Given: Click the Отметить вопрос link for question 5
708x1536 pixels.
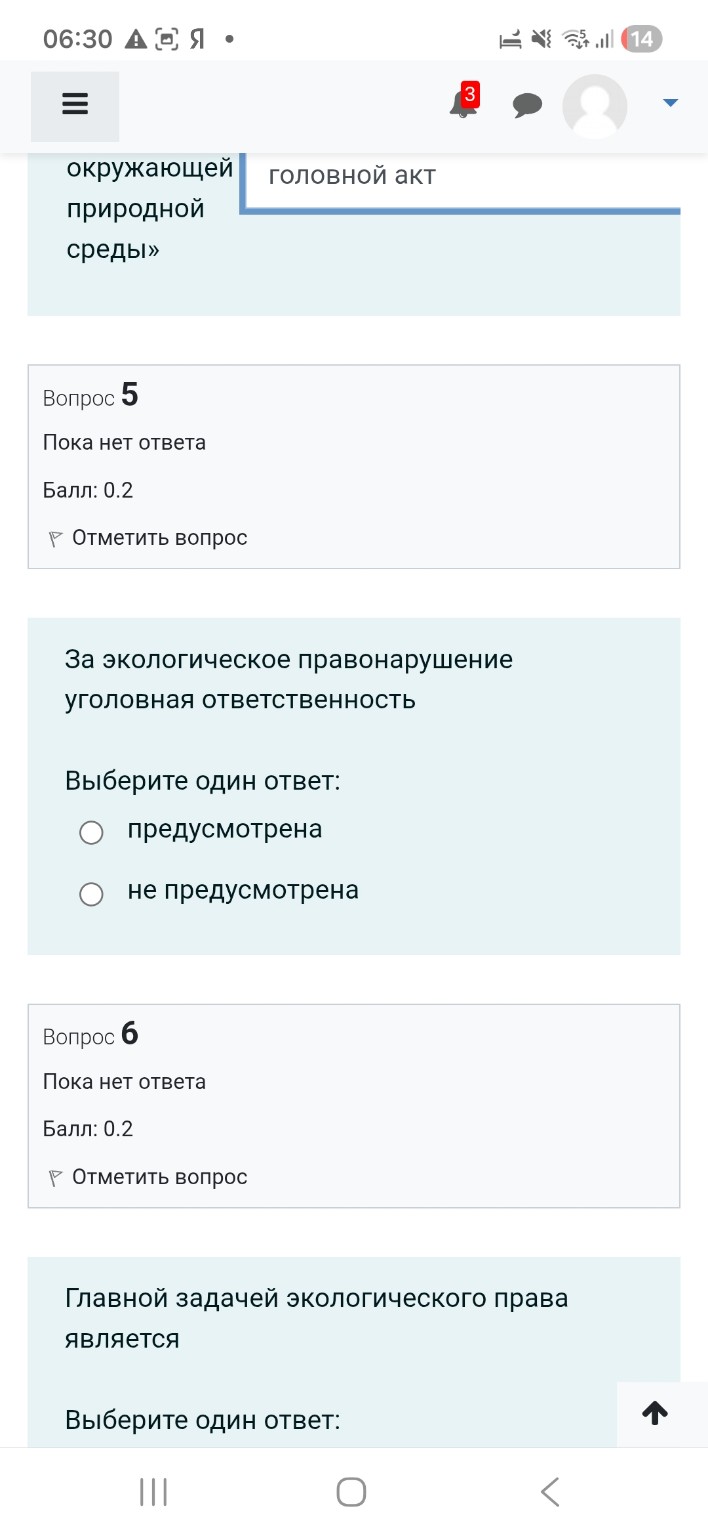Looking at the screenshot, I should coord(142,537).
